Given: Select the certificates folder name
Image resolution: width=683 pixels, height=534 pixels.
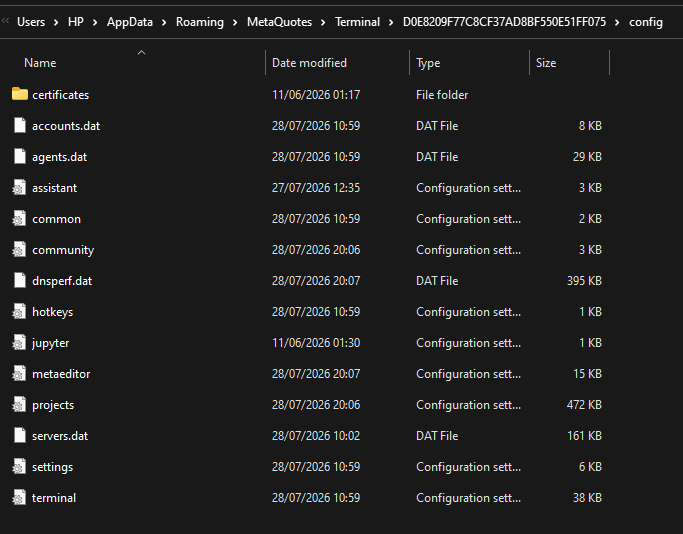Looking at the screenshot, I should pos(61,95).
